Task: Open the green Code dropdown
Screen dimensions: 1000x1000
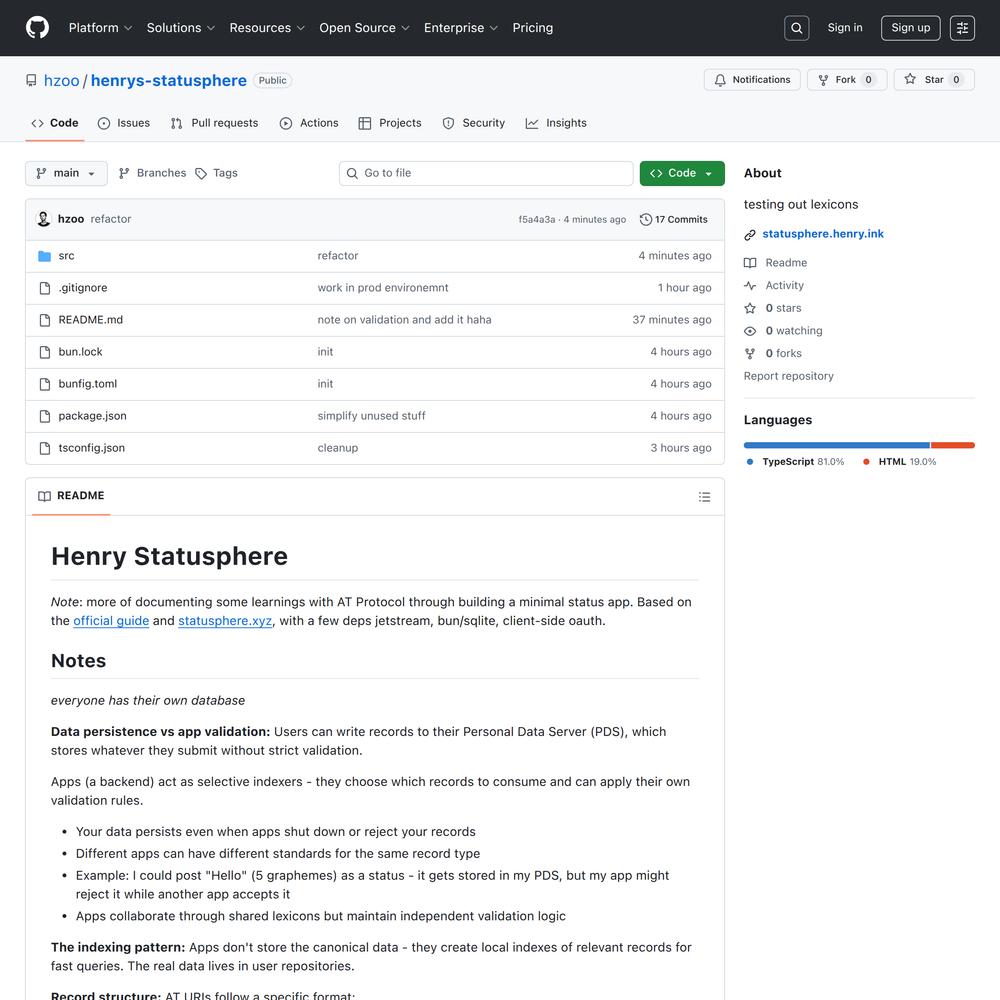Action: [682, 173]
